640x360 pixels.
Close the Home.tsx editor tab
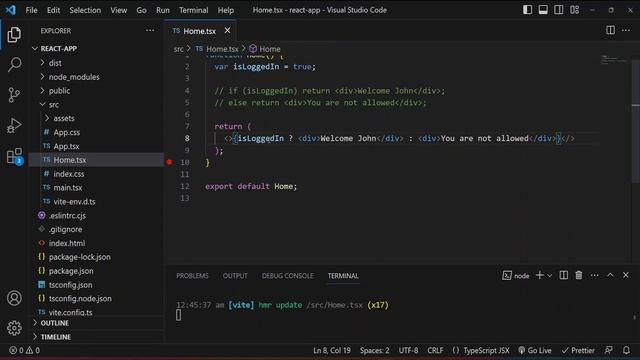pos(227,31)
